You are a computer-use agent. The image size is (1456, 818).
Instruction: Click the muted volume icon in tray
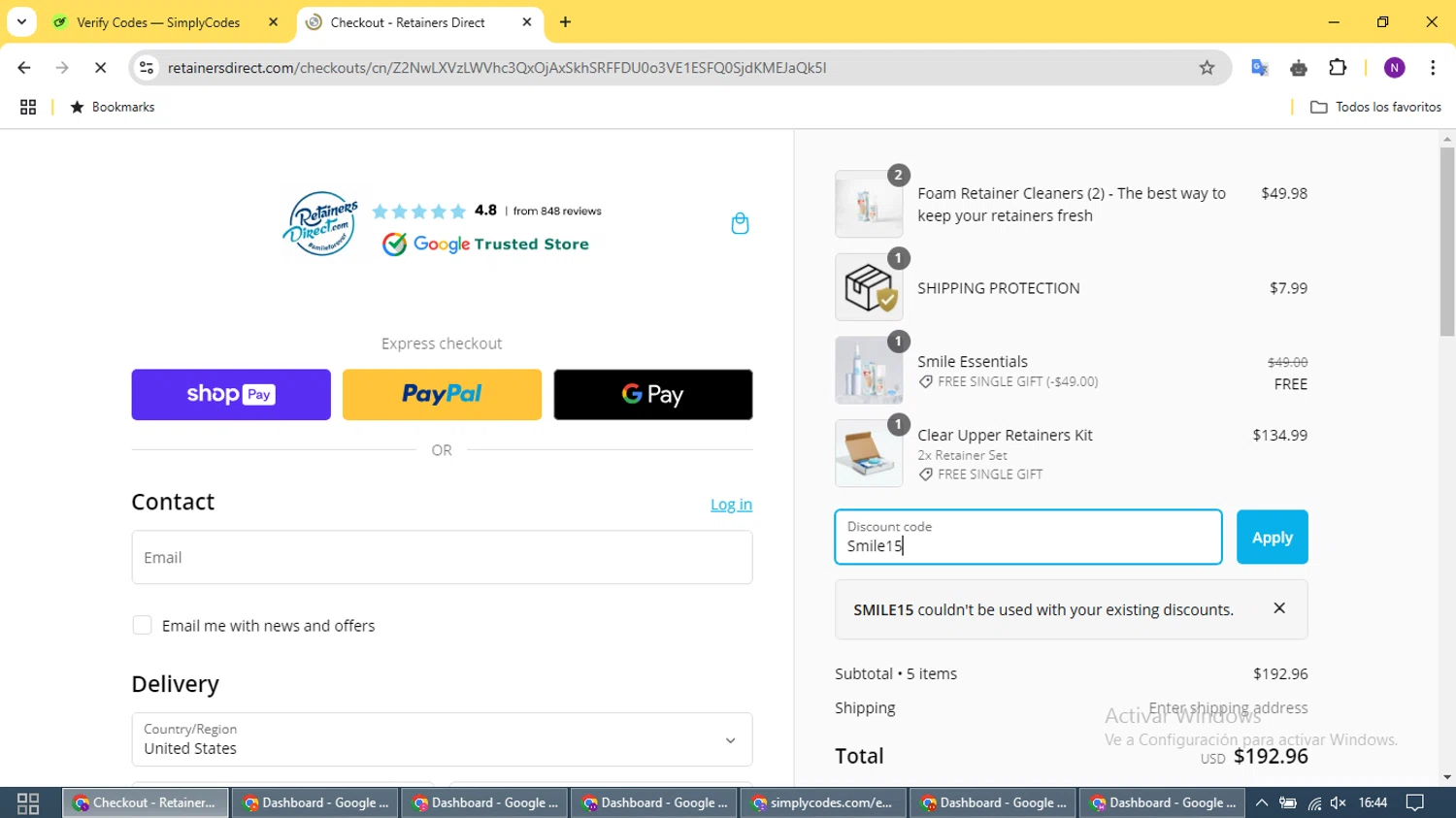click(1339, 802)
